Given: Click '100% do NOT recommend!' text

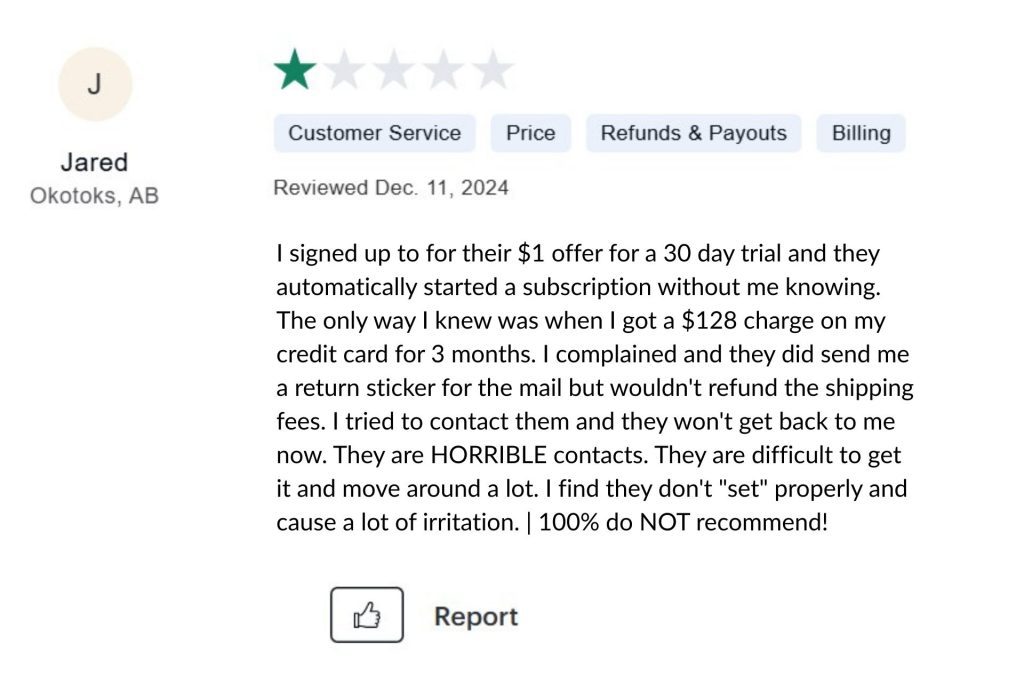Looking at the screenshot, I should click(x=684, y=522).
